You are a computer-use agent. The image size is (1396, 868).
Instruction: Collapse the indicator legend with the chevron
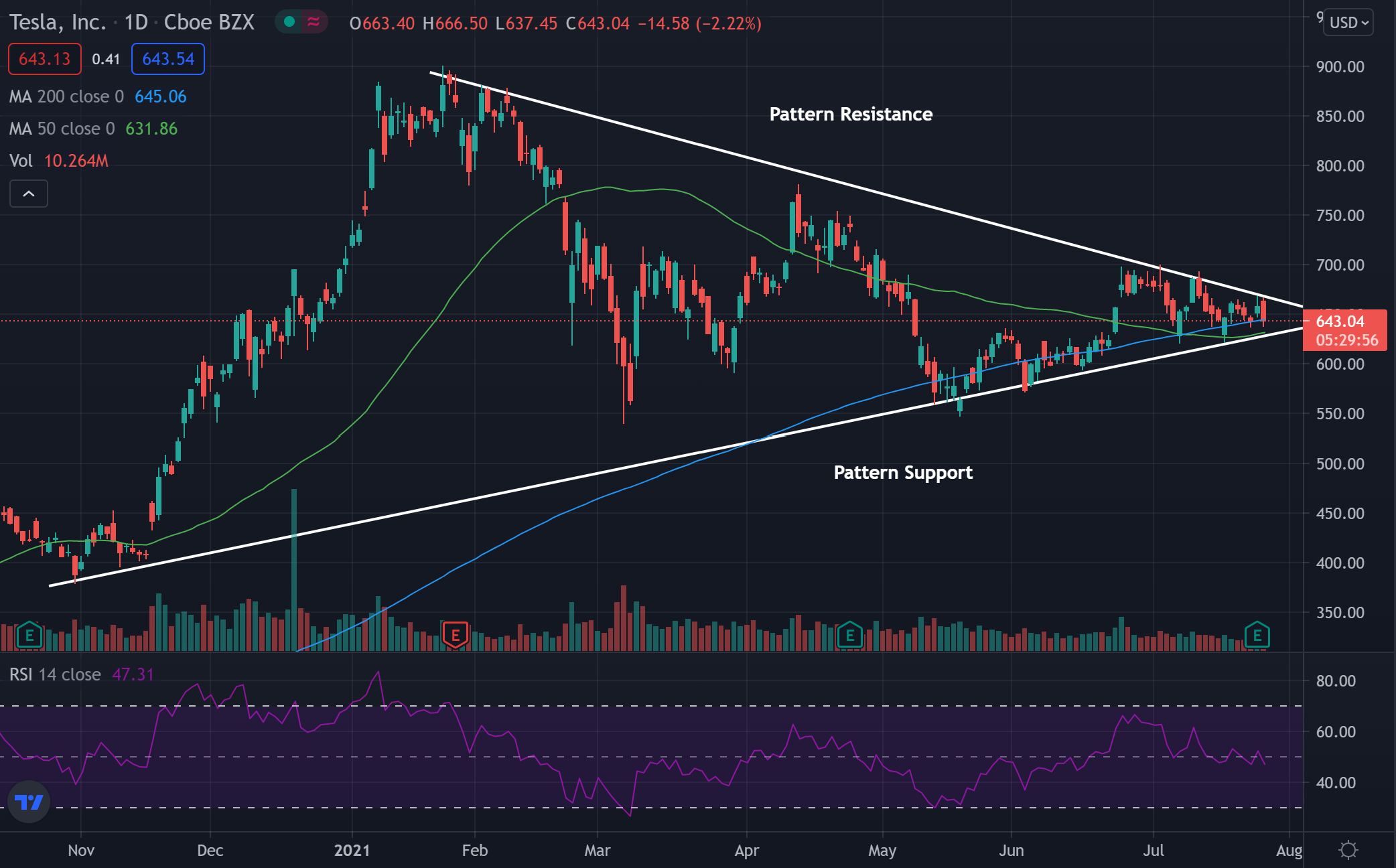[29, 194]
